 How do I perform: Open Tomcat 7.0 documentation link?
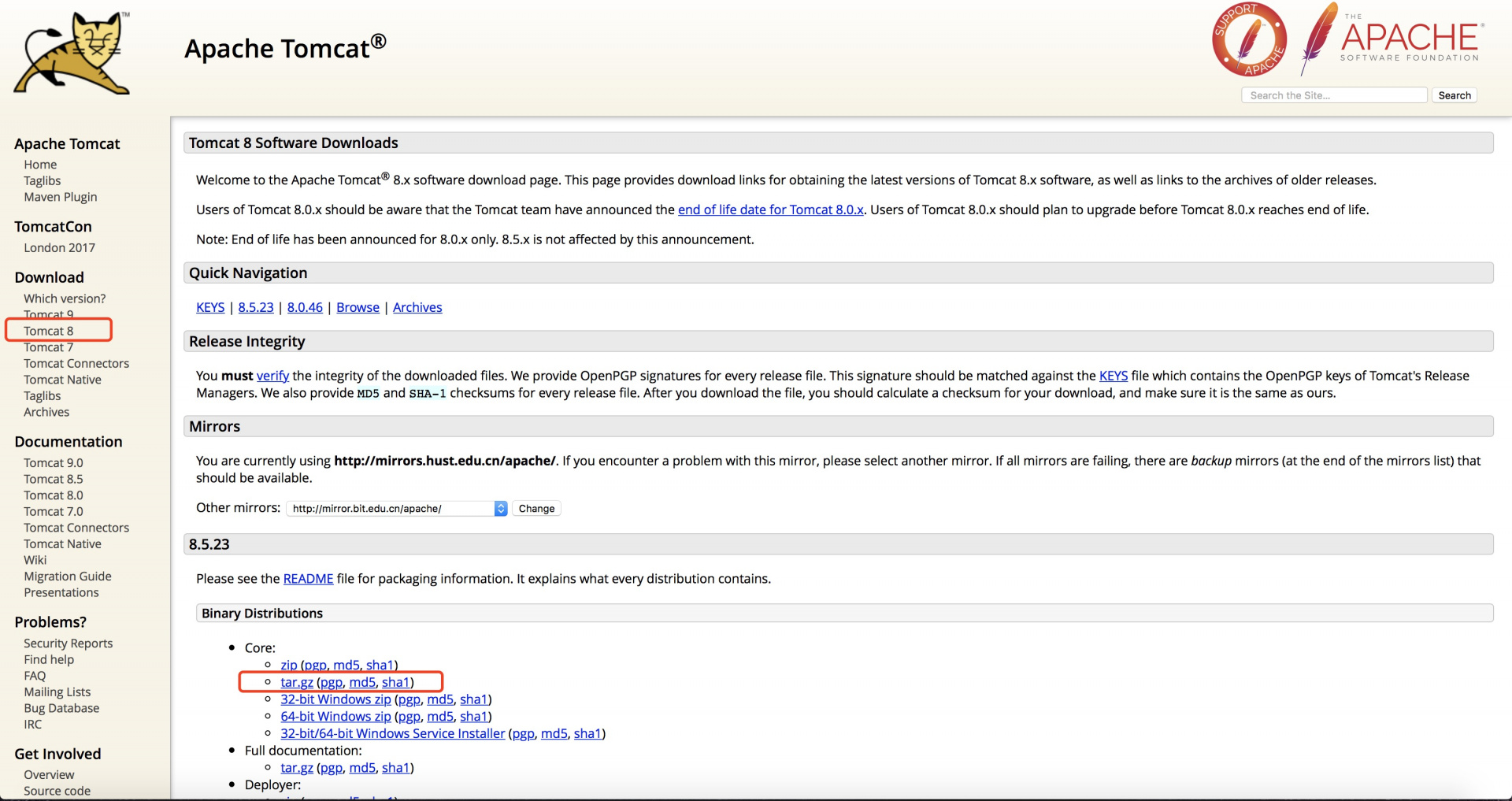click(x=54, y=511)
